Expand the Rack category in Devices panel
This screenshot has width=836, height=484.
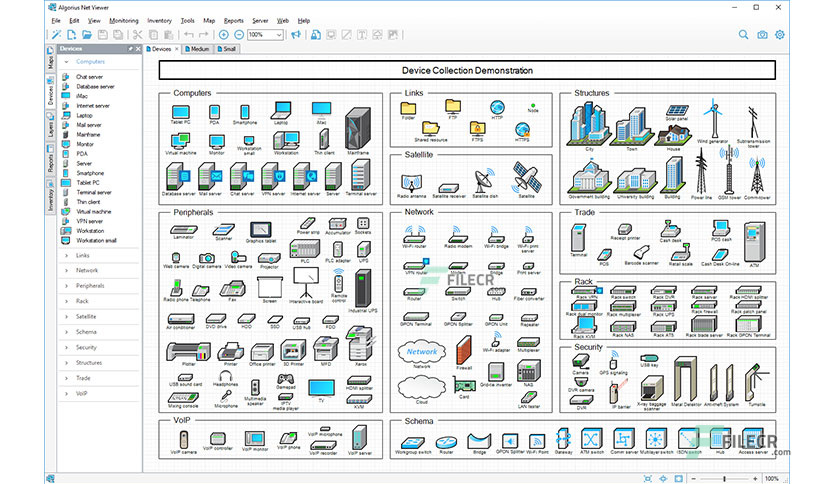point(66,302)
